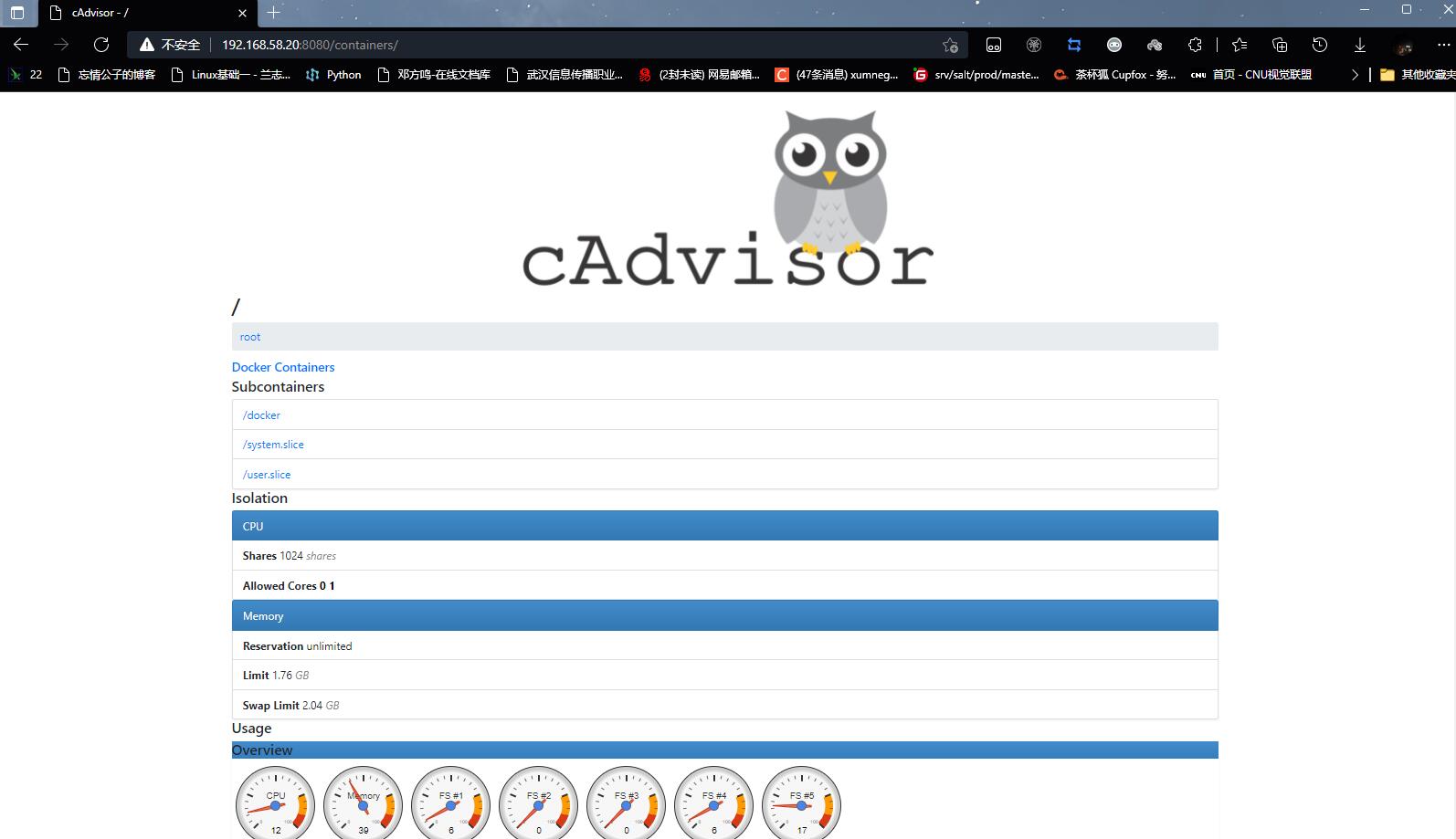Open a new browser tab

[273, 13]
